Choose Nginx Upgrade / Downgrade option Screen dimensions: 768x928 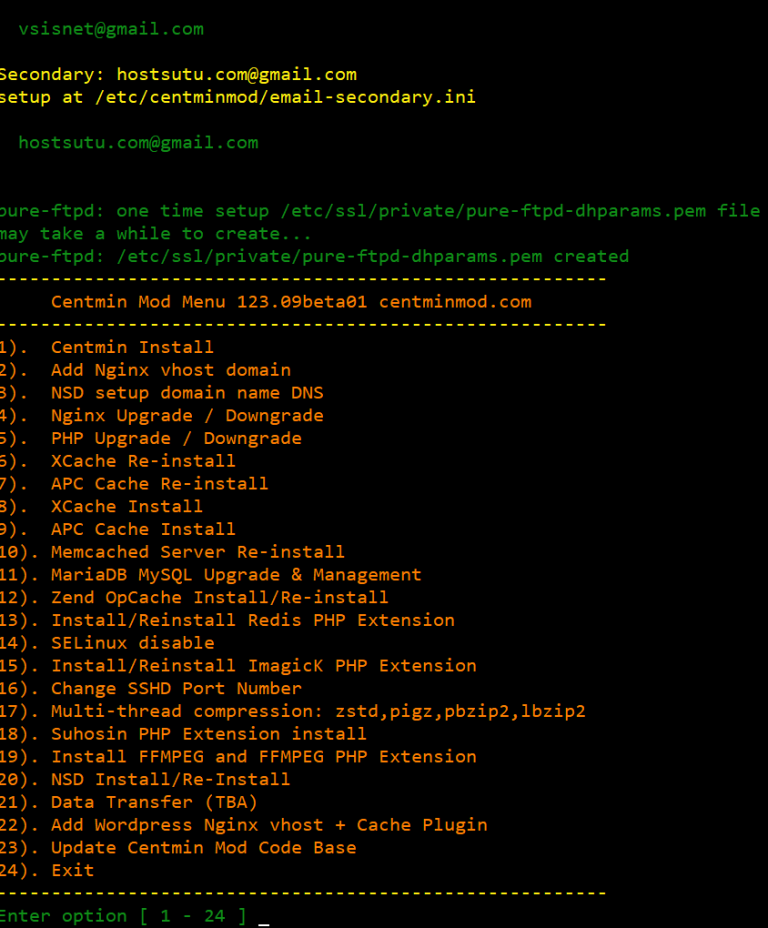[187, 416]
